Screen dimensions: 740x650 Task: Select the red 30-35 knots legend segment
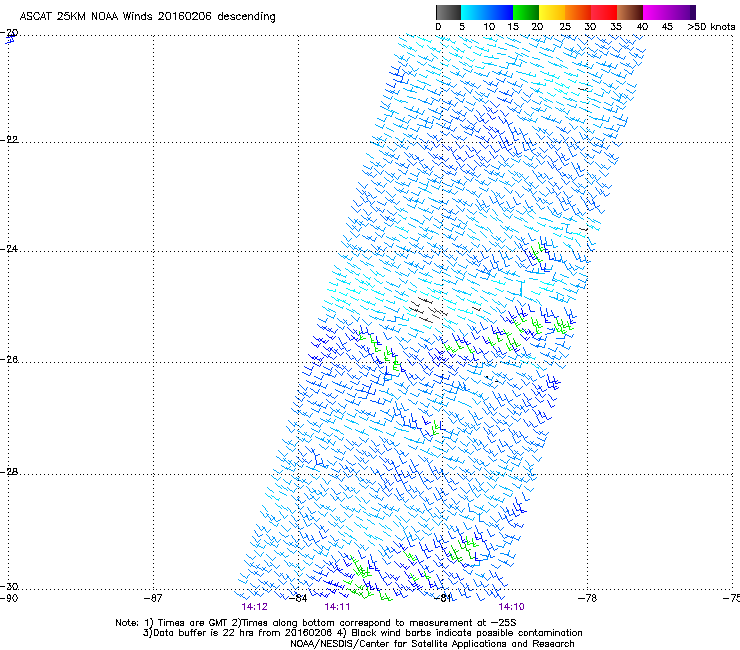point(604,12)
